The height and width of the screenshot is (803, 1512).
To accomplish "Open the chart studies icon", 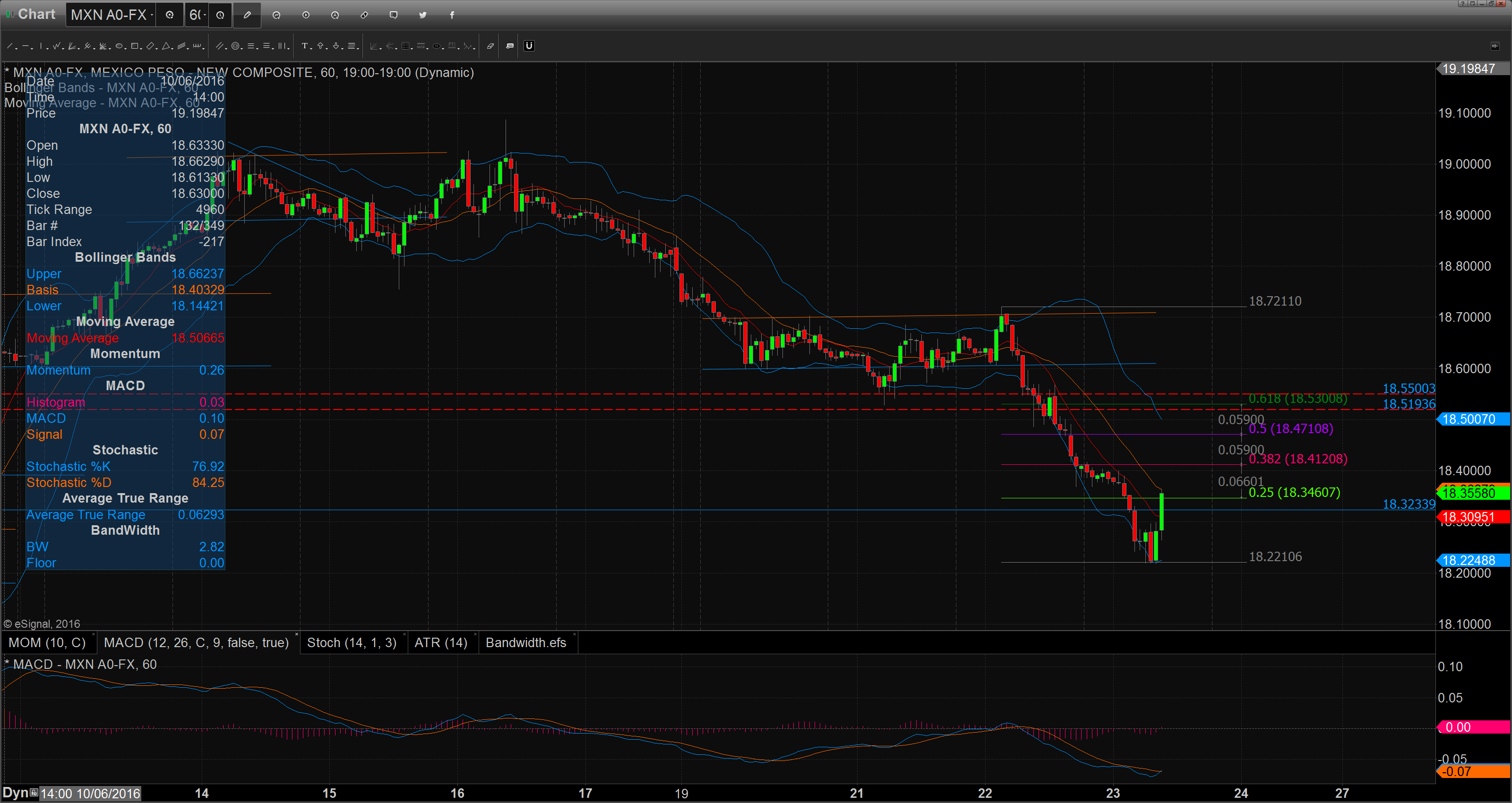I will tap(276, 15).
